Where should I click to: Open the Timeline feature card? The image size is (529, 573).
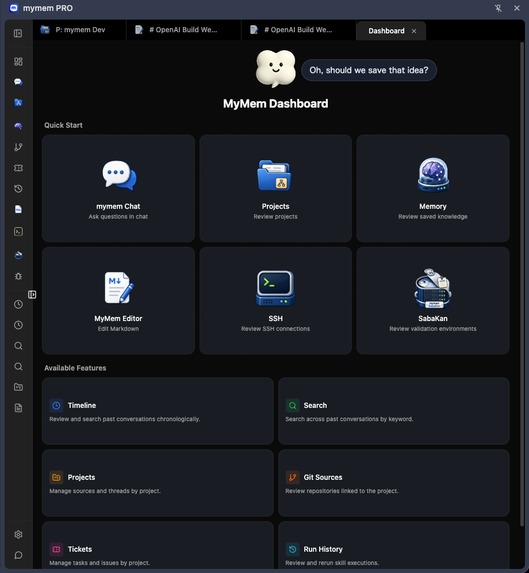coord(158,411)
